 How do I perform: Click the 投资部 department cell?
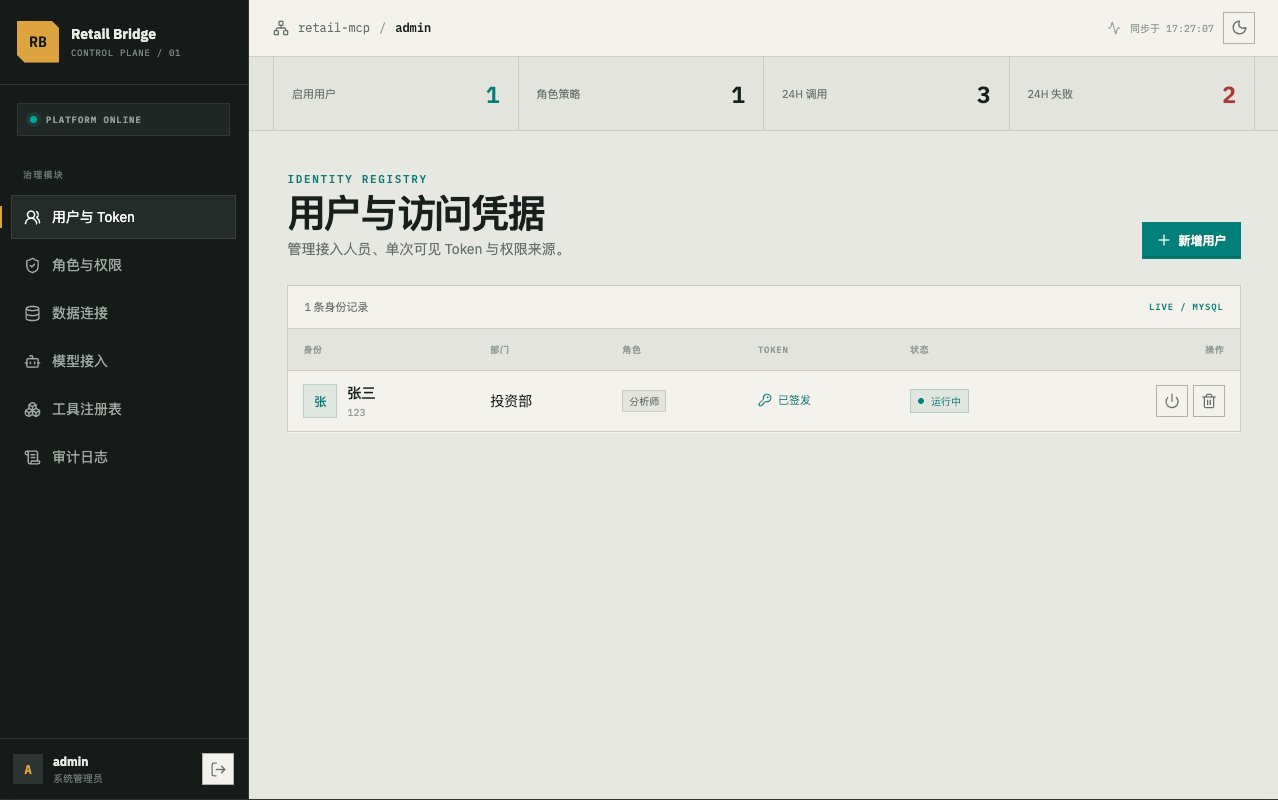click(x=511, y=401)
